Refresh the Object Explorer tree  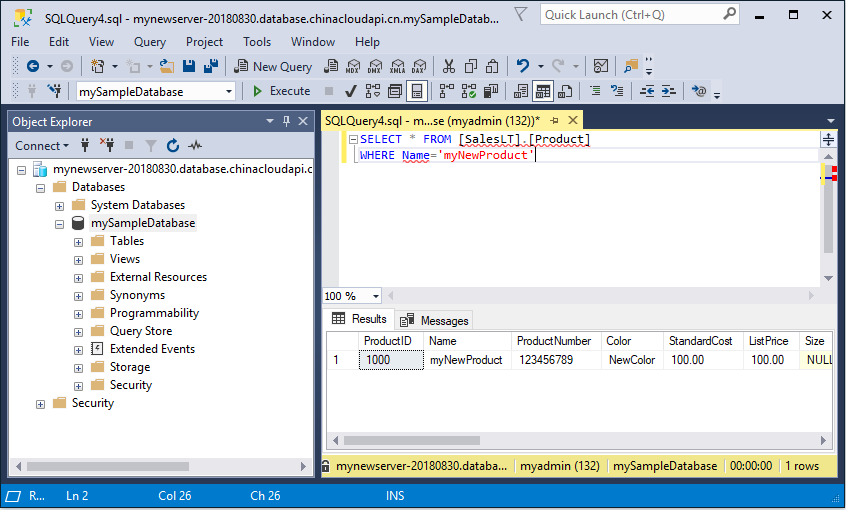(x=173, y=145)
